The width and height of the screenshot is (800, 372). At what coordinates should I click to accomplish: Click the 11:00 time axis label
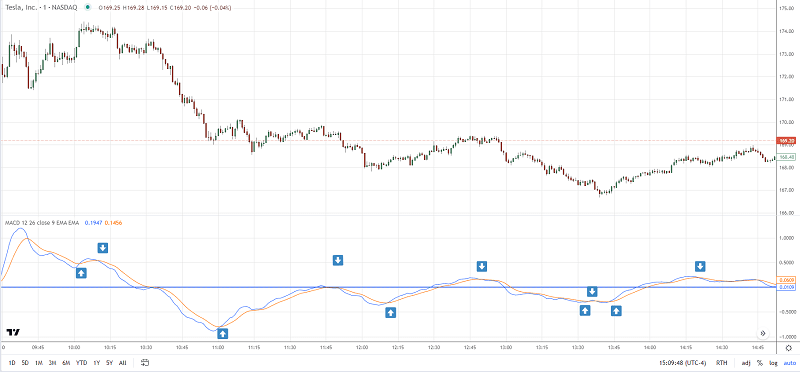click(218, 348)
